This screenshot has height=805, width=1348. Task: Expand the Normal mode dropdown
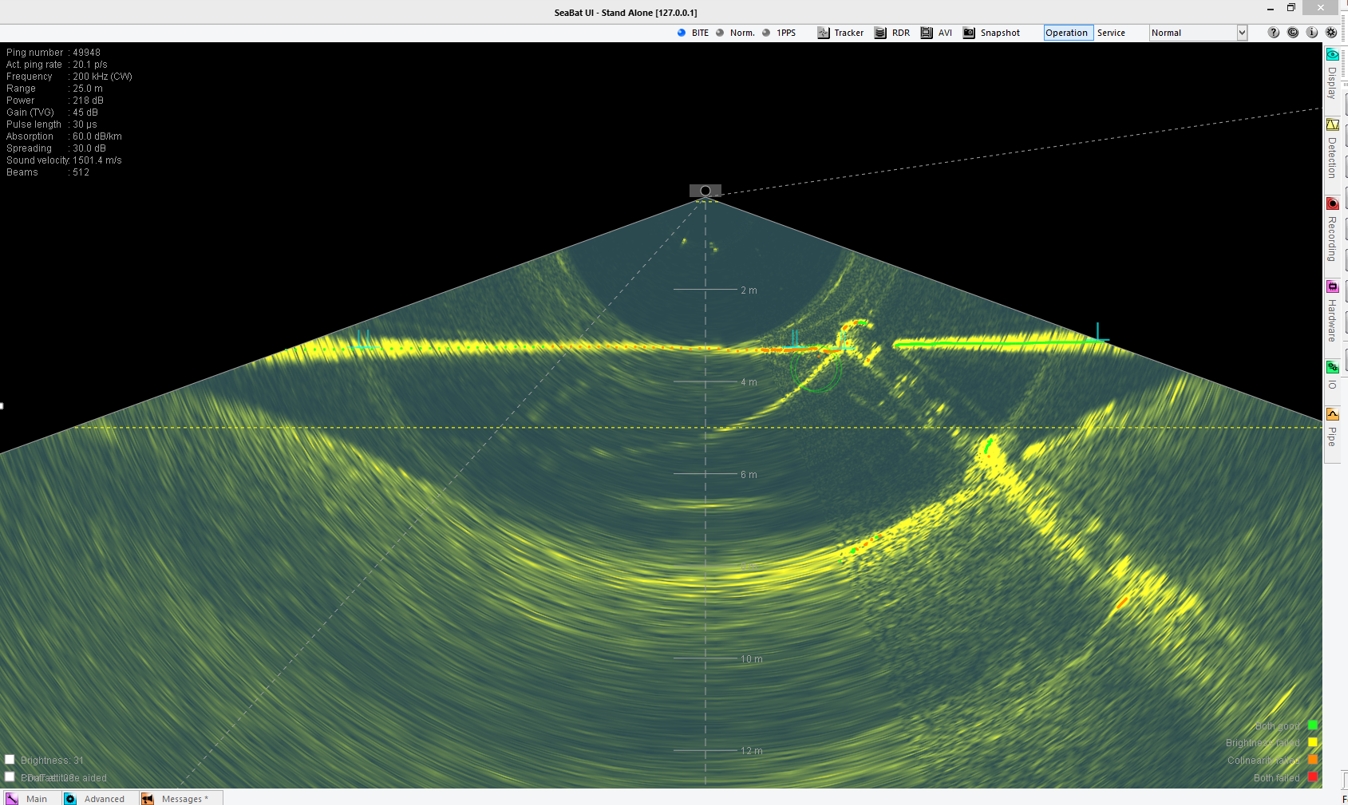coord(1242,33)
